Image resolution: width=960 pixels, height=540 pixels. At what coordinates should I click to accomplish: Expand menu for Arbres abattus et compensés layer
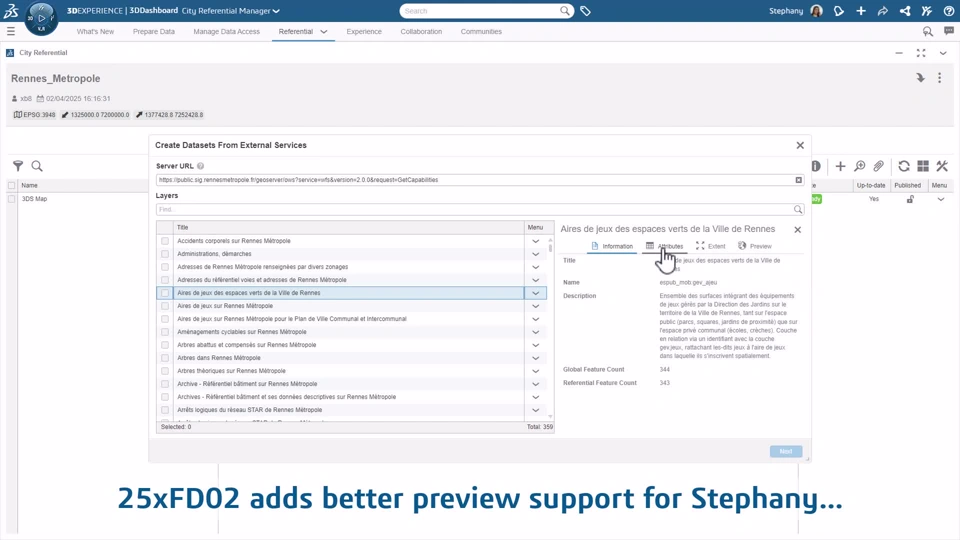(536, 345)
